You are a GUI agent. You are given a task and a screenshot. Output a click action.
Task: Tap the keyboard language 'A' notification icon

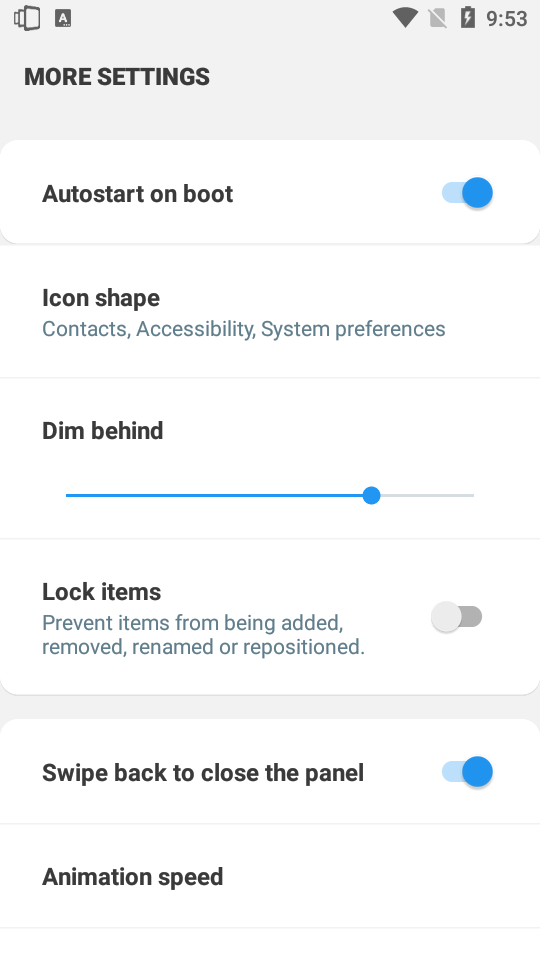point(63,18)
